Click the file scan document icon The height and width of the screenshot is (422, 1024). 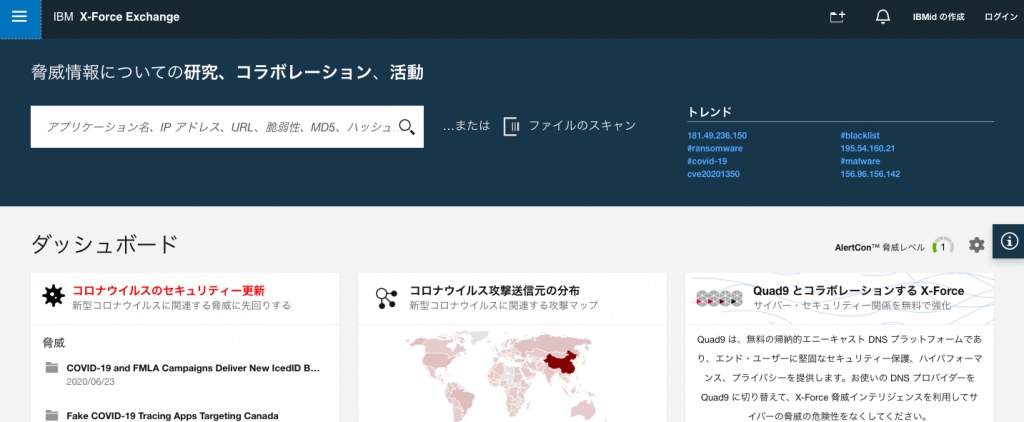click(511, 126)
